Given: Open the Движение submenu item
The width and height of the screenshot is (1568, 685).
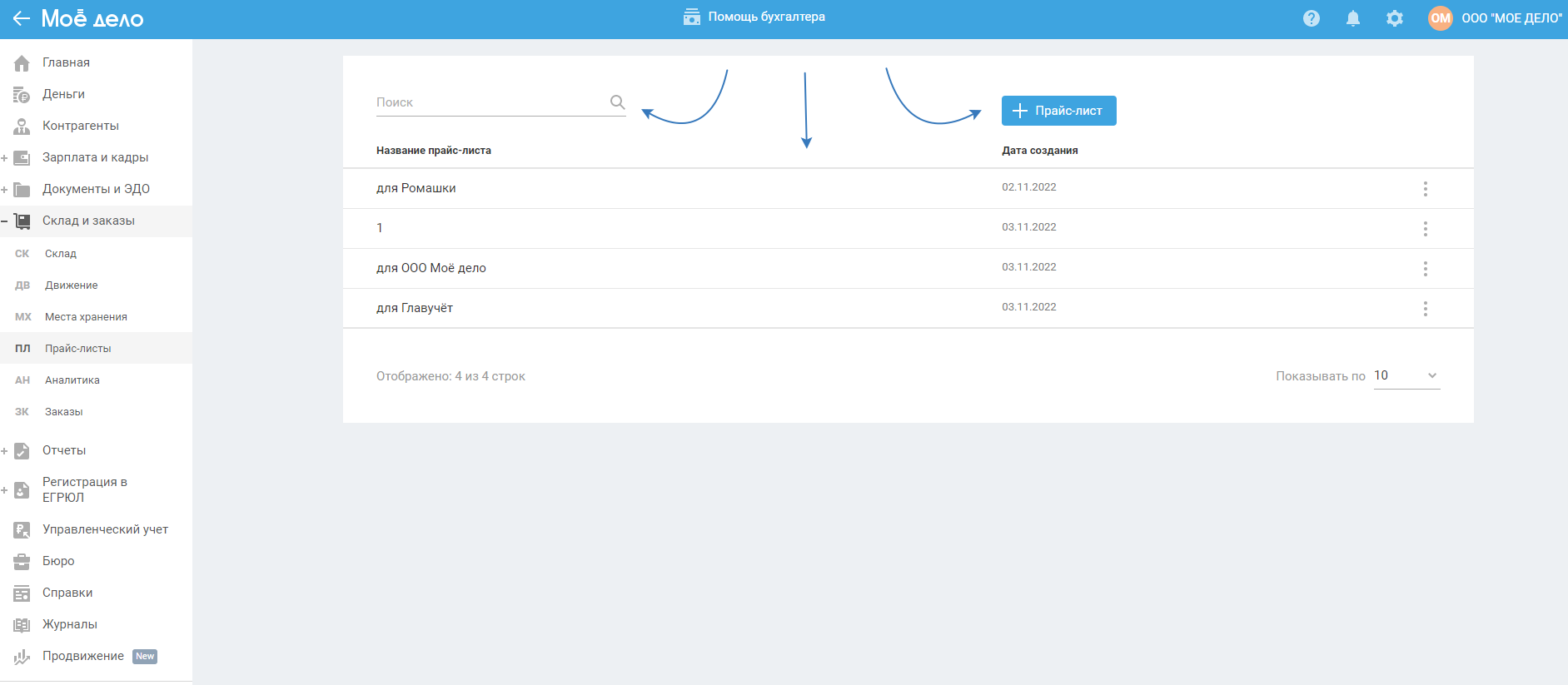Looking at the screenshot, I should point(72,285).
